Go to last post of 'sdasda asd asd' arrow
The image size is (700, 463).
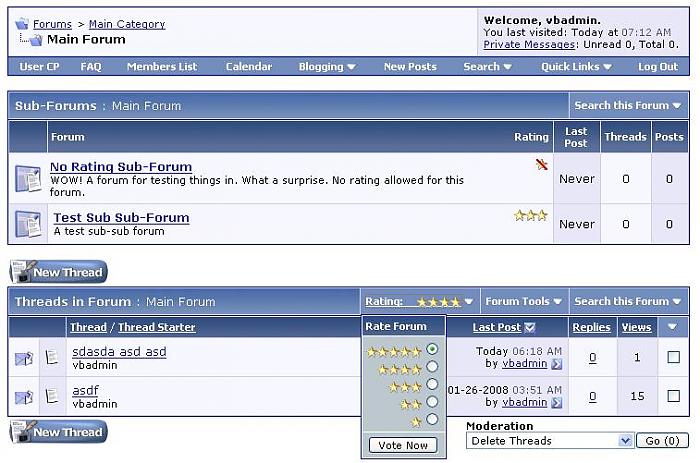556,364
